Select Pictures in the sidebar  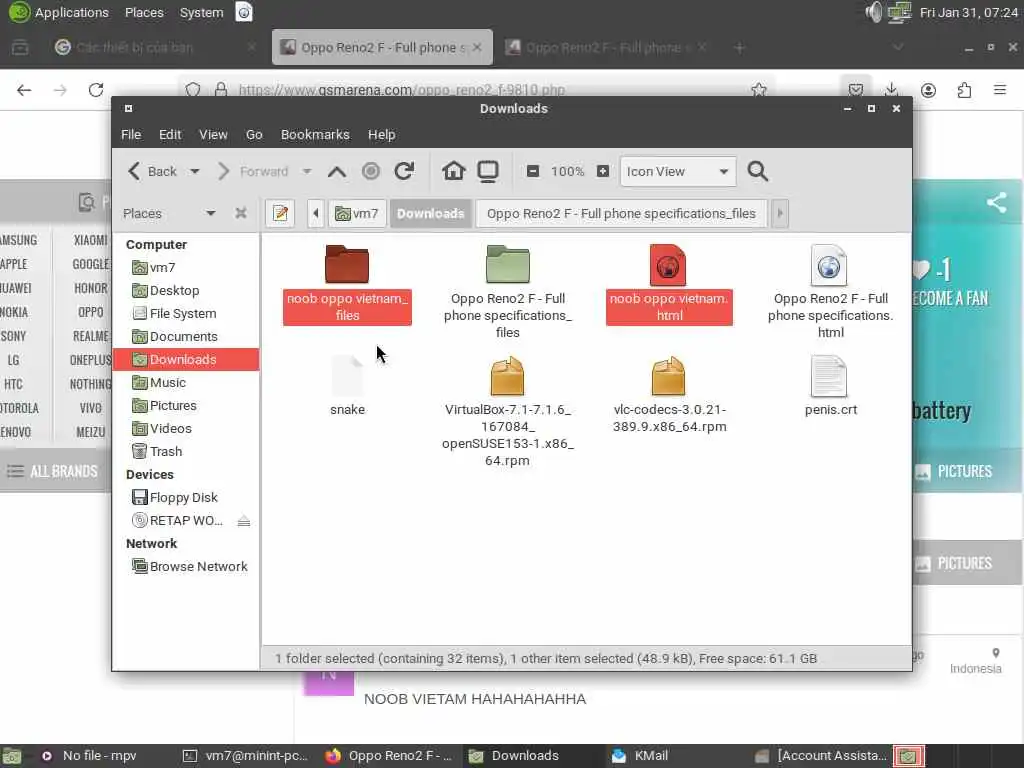click(x=186, y=406)
